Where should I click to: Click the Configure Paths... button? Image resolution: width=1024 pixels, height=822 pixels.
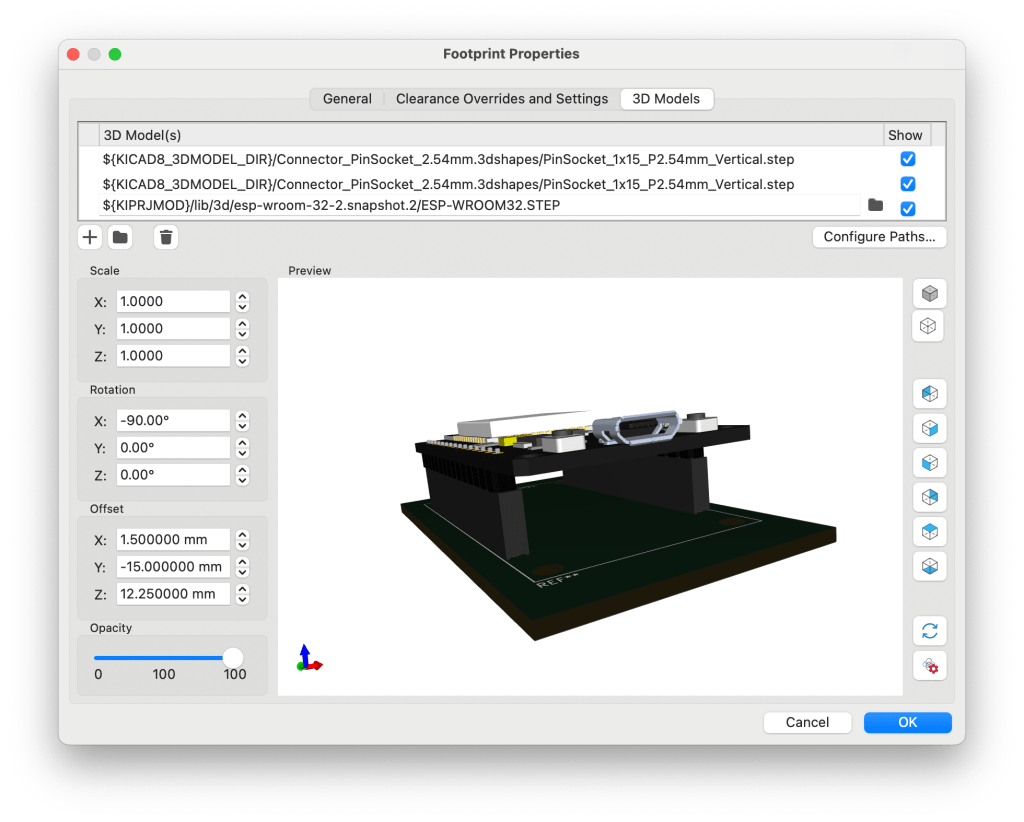879,237
